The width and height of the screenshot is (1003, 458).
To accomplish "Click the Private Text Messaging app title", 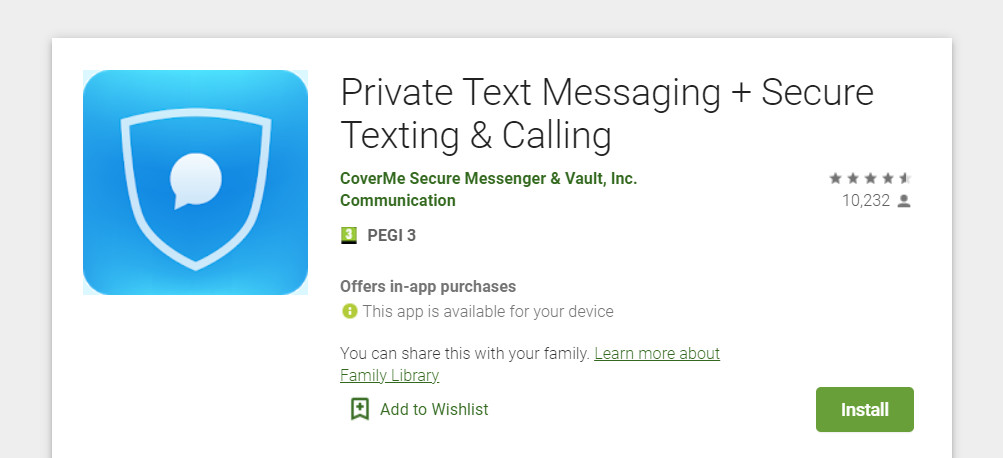I will [606, 114].
